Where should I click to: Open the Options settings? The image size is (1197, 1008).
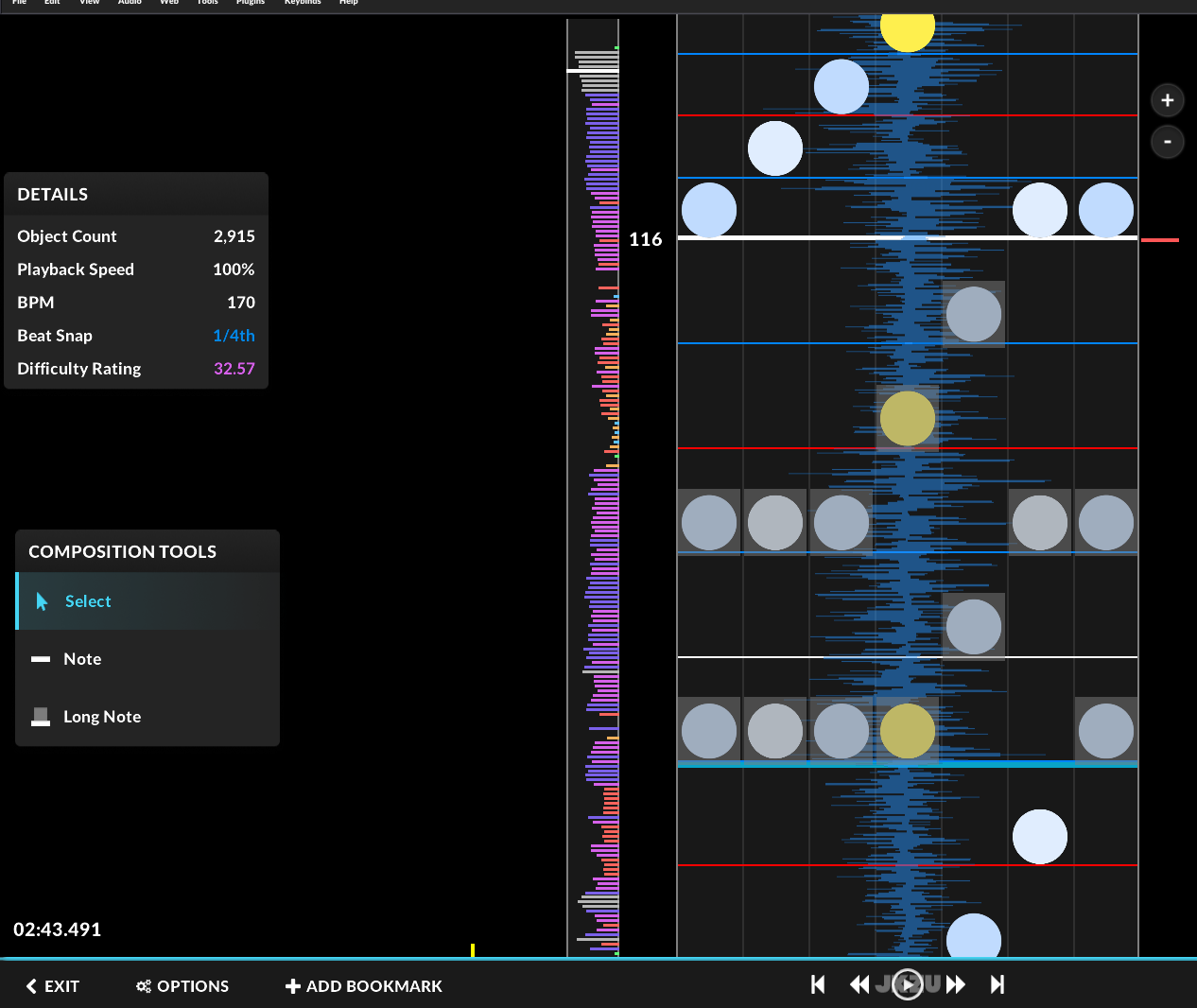tap(182, 986)
